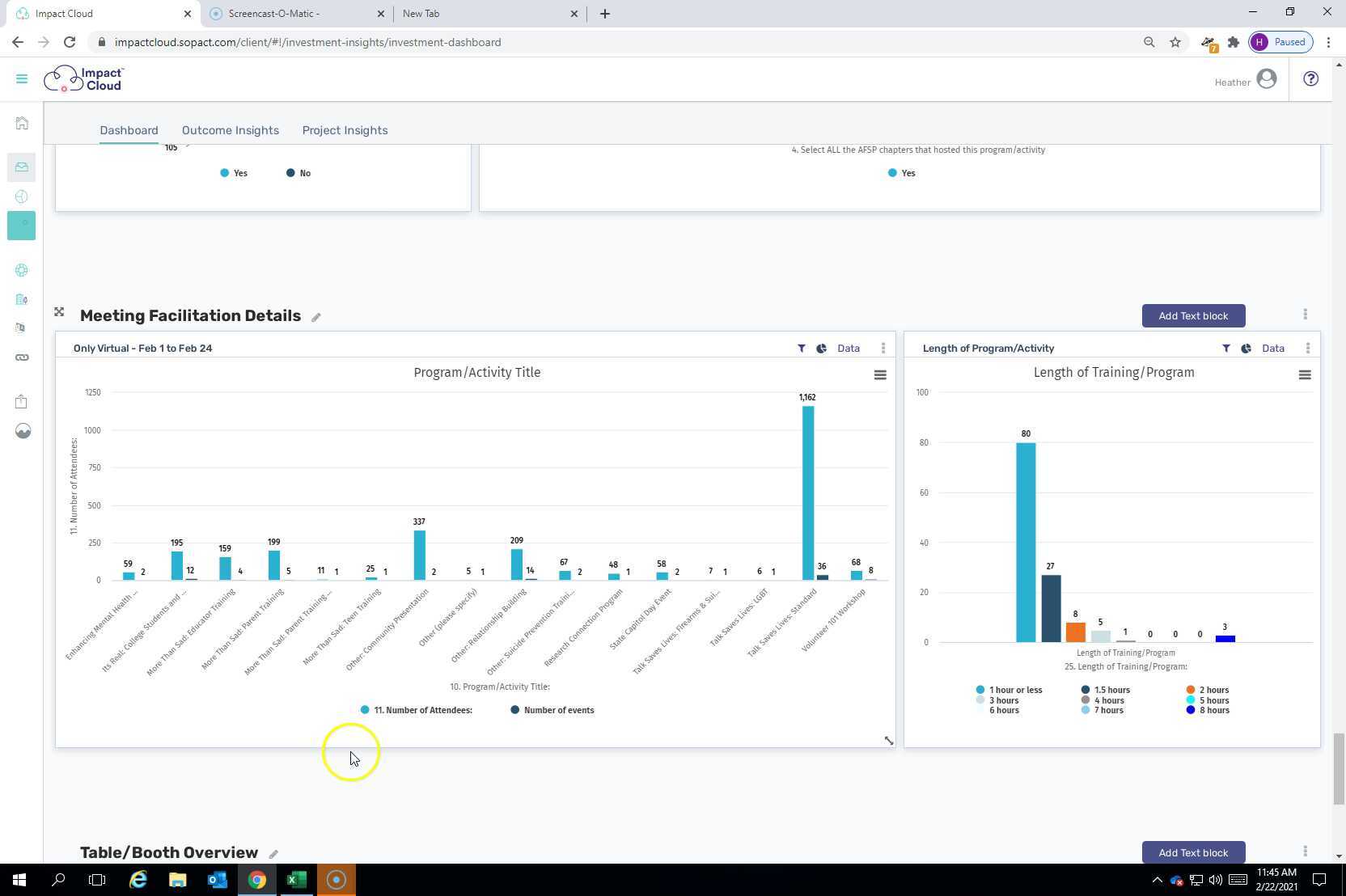Switch to the Dashboard tab

click(129, 130)
